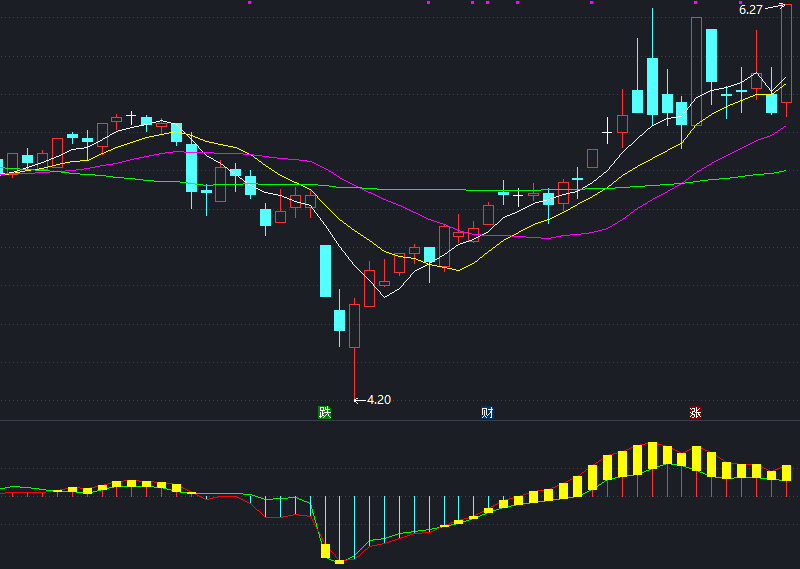Select the 4.20 low price label
The image size is (800, 569).
tap(379, 400)
